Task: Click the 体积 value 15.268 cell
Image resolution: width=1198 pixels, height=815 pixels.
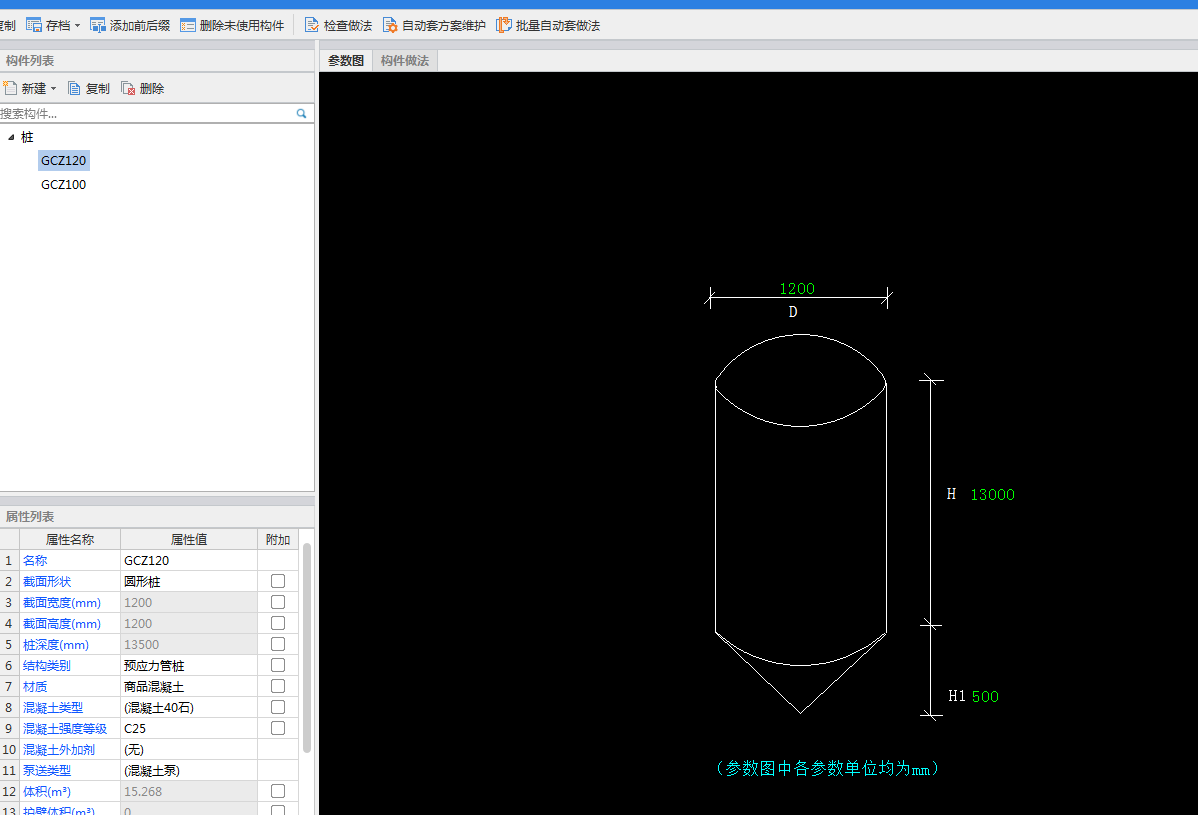Action: click(189, 791)
